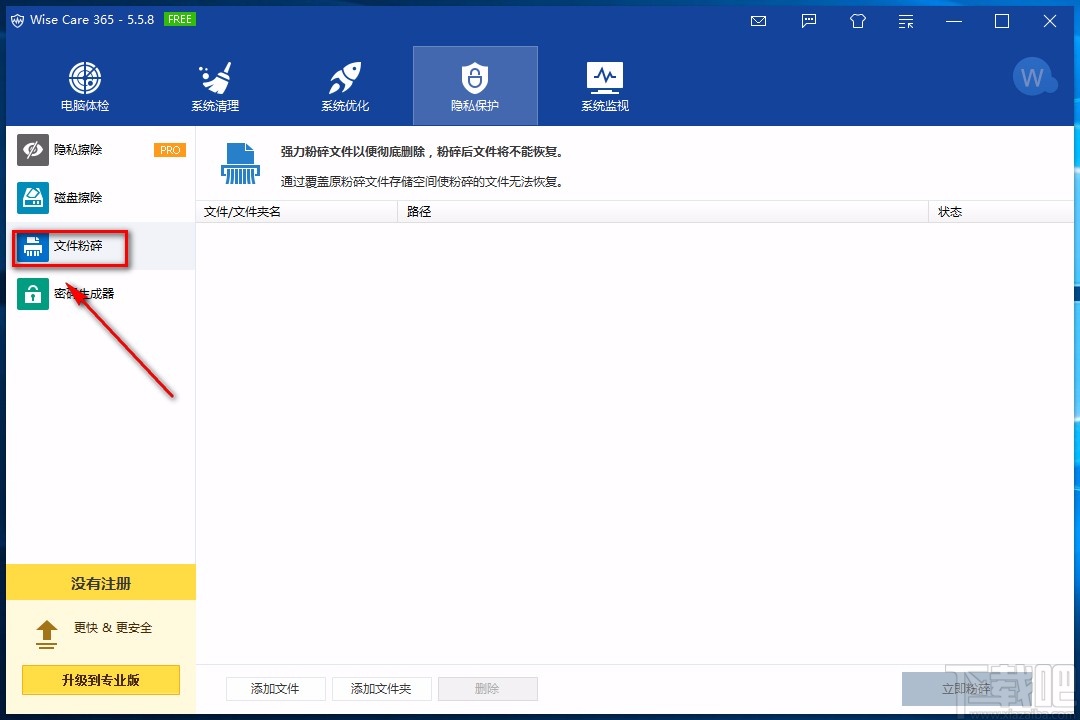The width and height of the screenshot is (1080, 720).
Task: Open the feedback chat bubble icon
Action: [x=809, y=21]
